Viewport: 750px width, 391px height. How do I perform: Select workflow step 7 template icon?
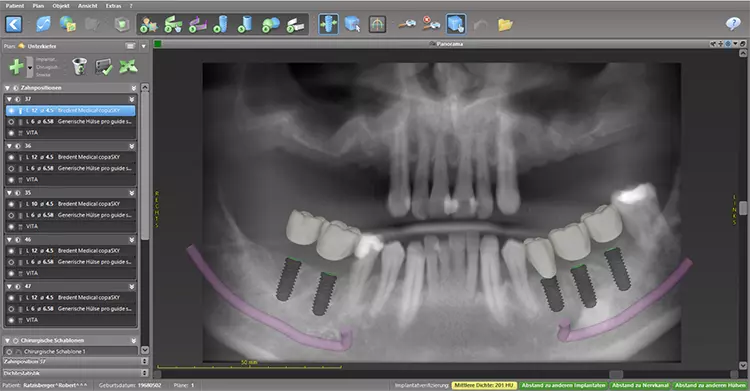pos(296,24)
